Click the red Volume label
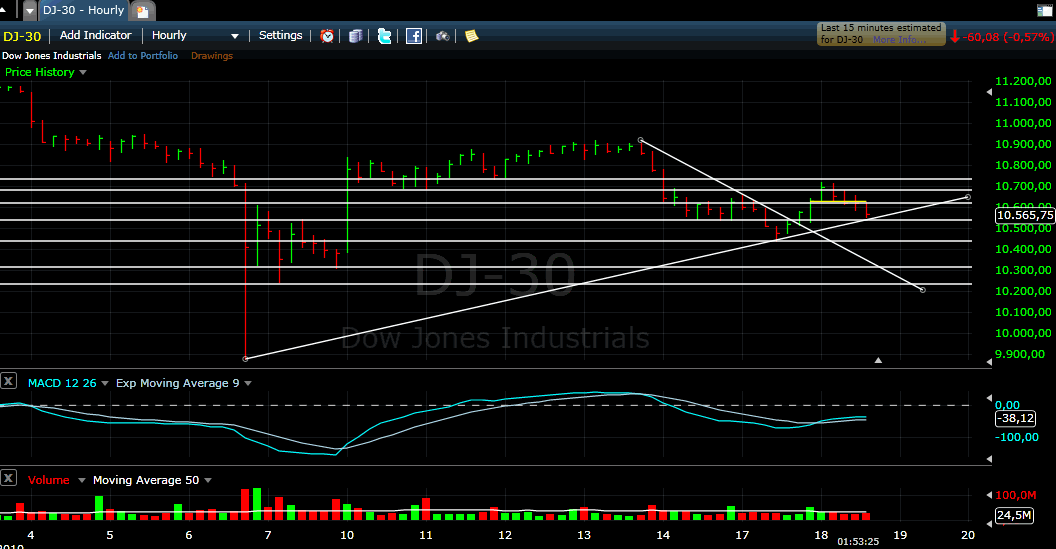 (x=48, y=480)
